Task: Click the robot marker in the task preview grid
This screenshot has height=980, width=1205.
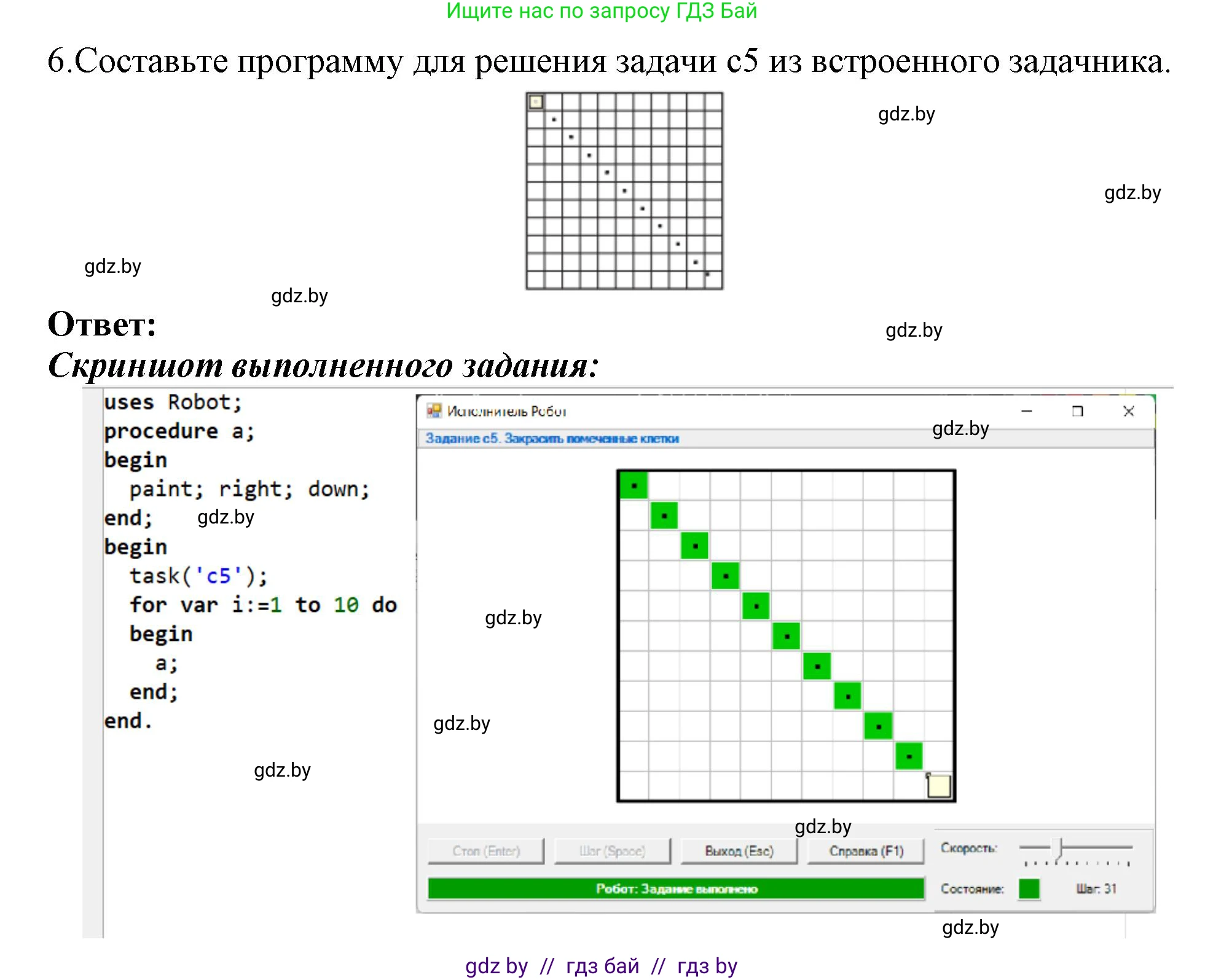Action: 536,102
